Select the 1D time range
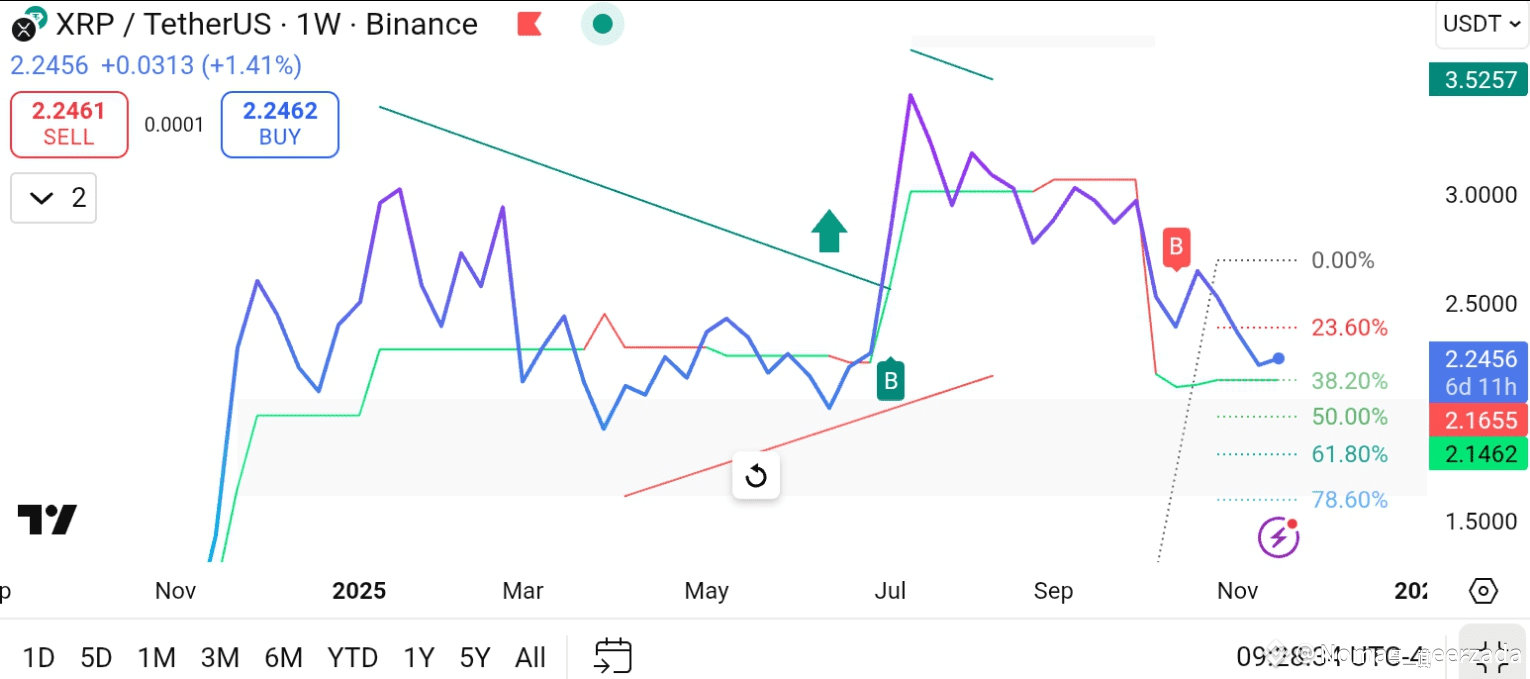Viewport: 1530px width, 679px height. point(38,657)
